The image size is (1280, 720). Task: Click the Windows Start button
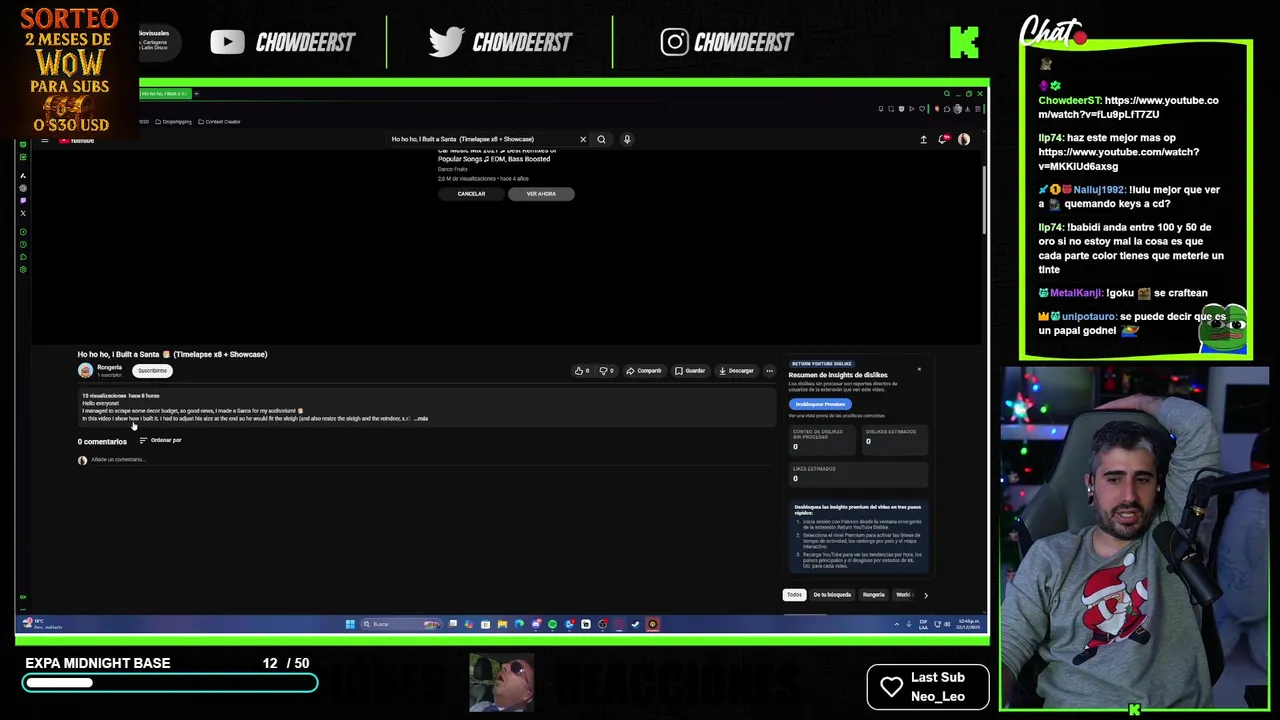[350, 624]
